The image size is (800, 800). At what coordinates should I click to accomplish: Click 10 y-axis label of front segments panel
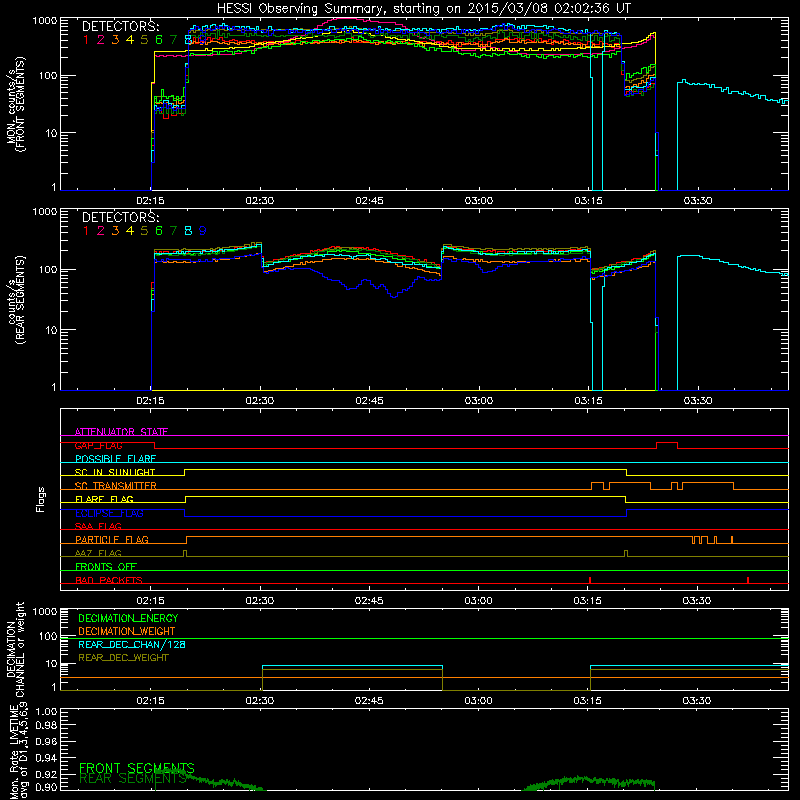coord(51,133)
